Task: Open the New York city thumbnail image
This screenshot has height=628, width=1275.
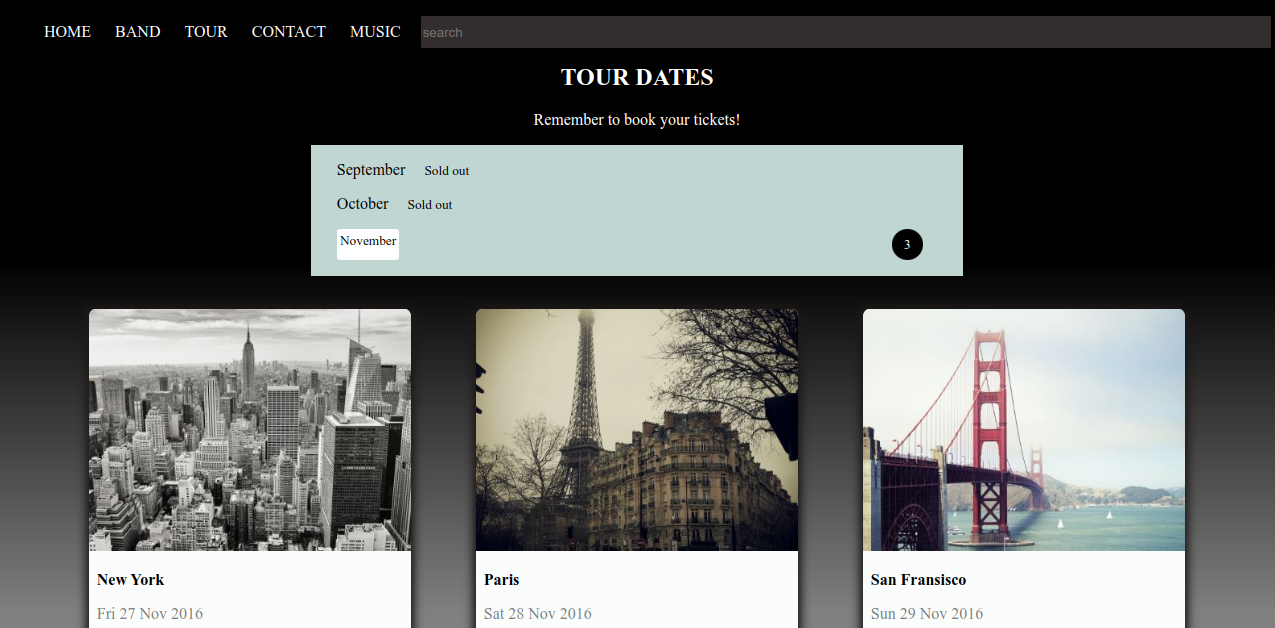Action: [249, 429]
